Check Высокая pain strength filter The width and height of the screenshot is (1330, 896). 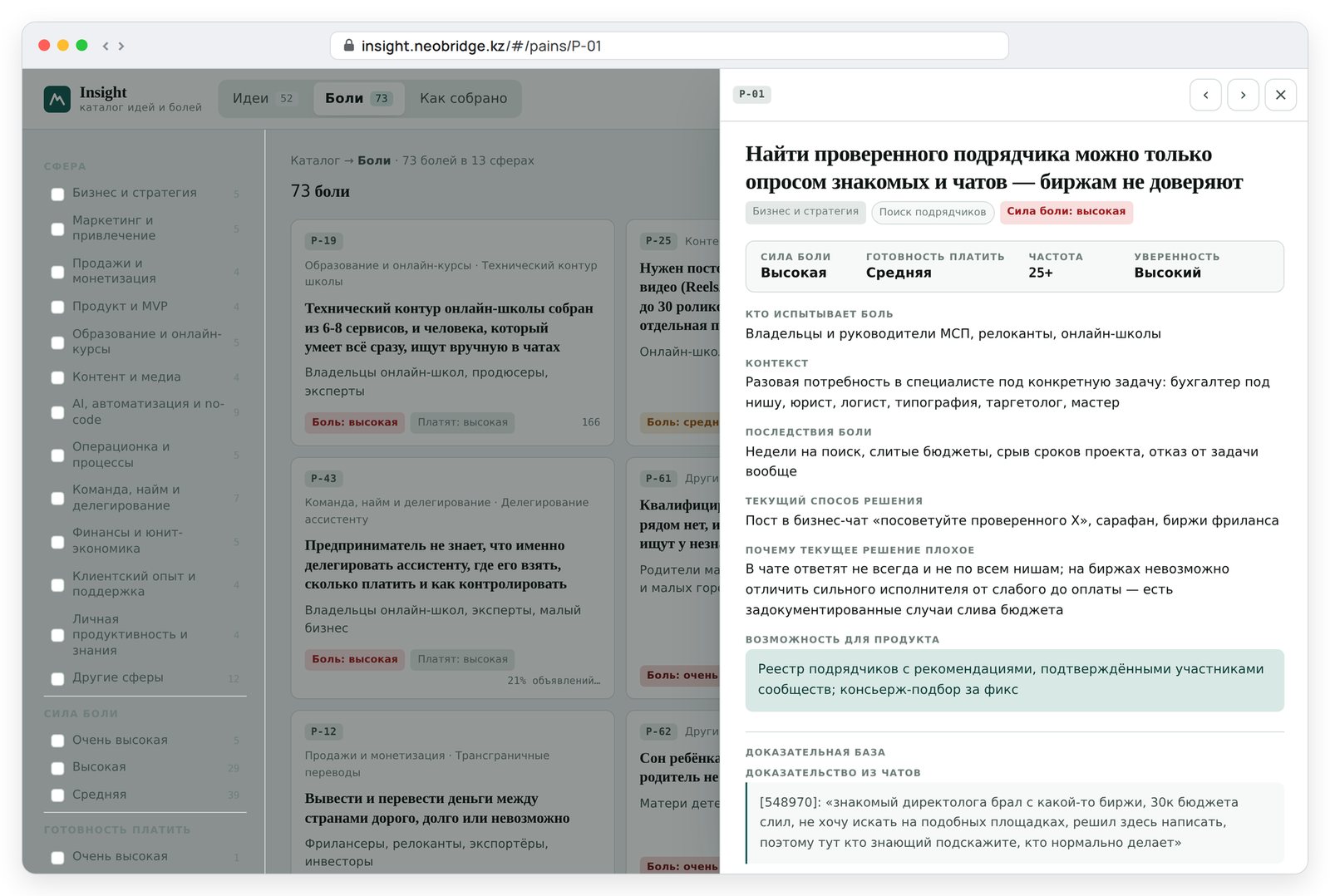tap(57, 768)
